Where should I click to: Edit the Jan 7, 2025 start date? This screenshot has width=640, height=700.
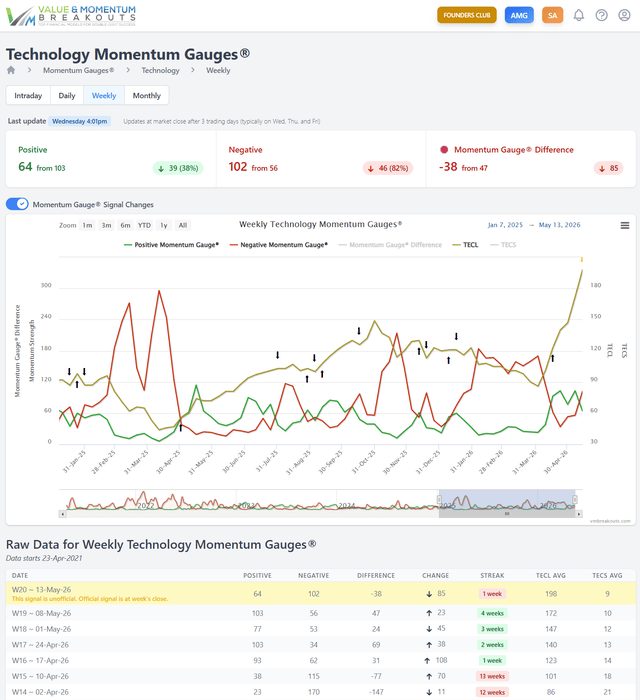(505, 225)
